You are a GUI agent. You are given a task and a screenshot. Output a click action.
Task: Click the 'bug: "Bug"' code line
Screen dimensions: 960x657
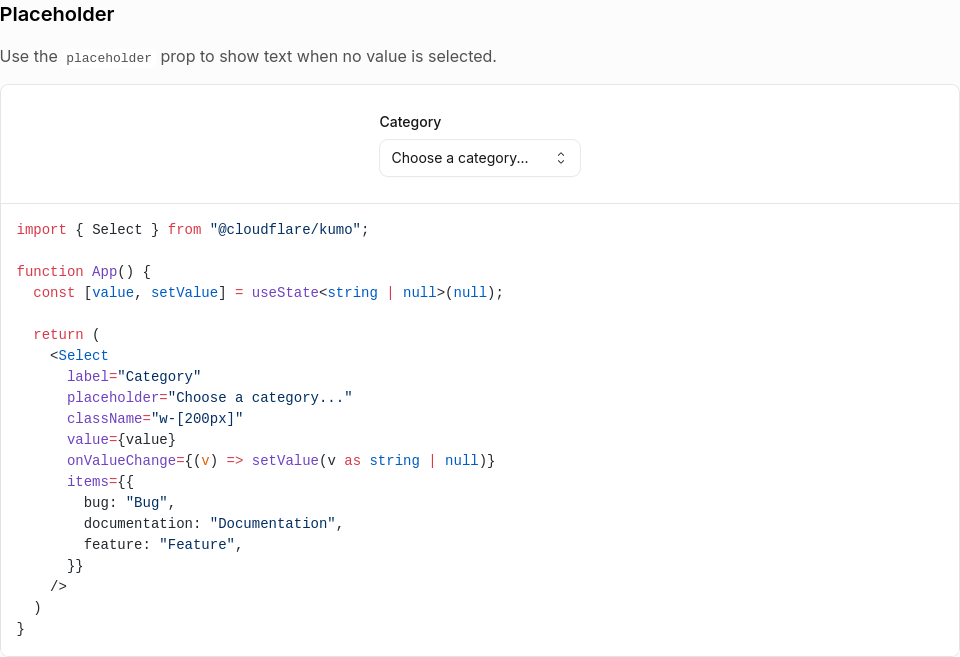pos(129,503)
